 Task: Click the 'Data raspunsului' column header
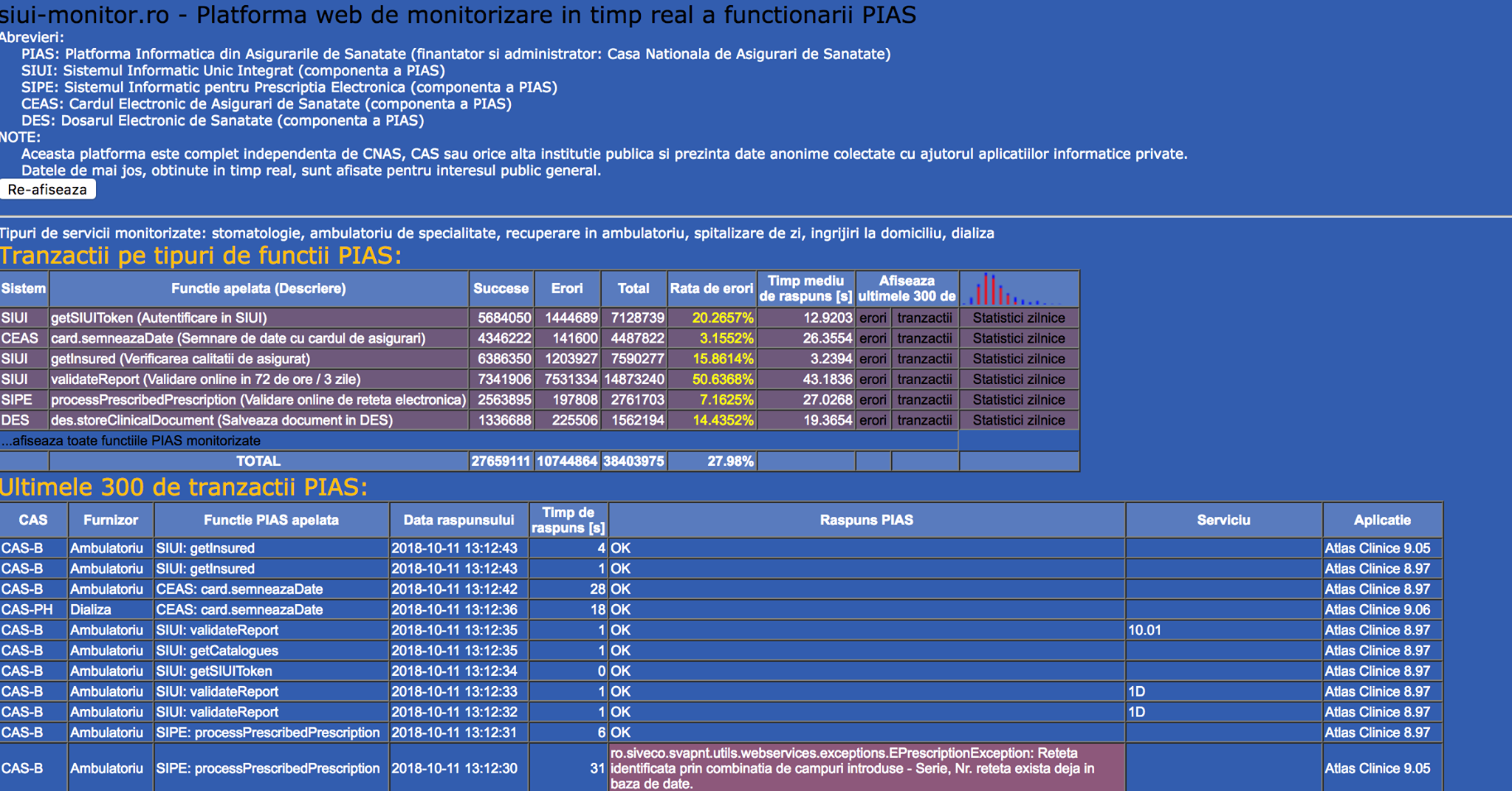[458, 520]
